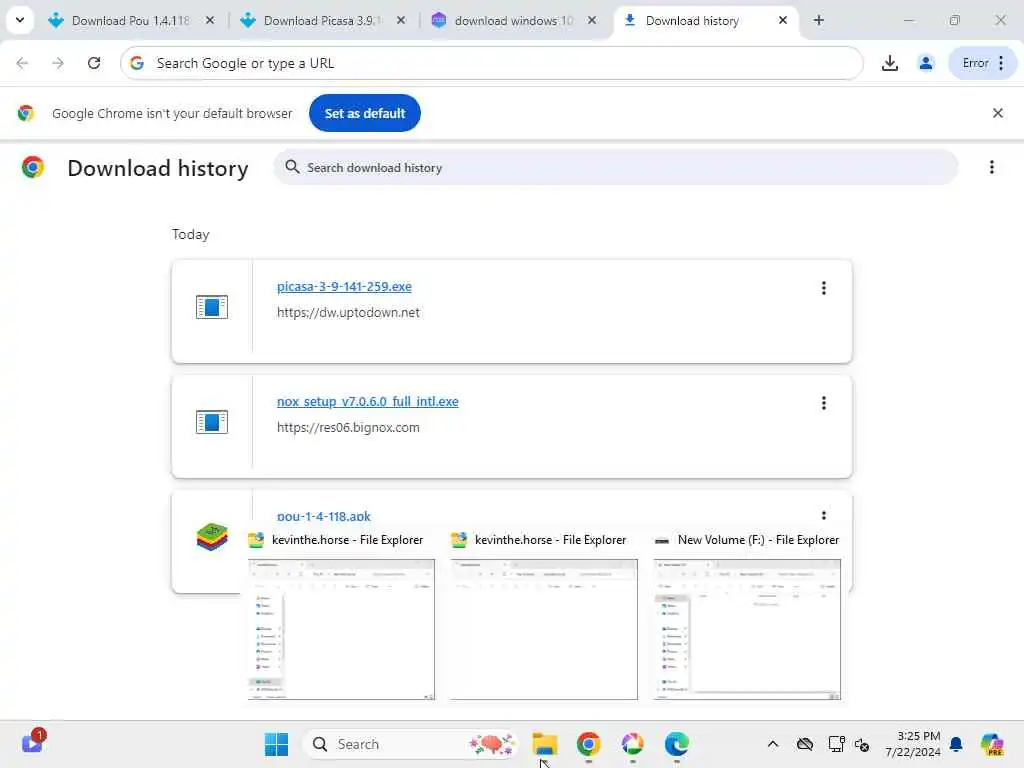Viewport: 1024px width, 768px height.
Task: Close the Download Pou tab
Action: click(x=210, y=21)
